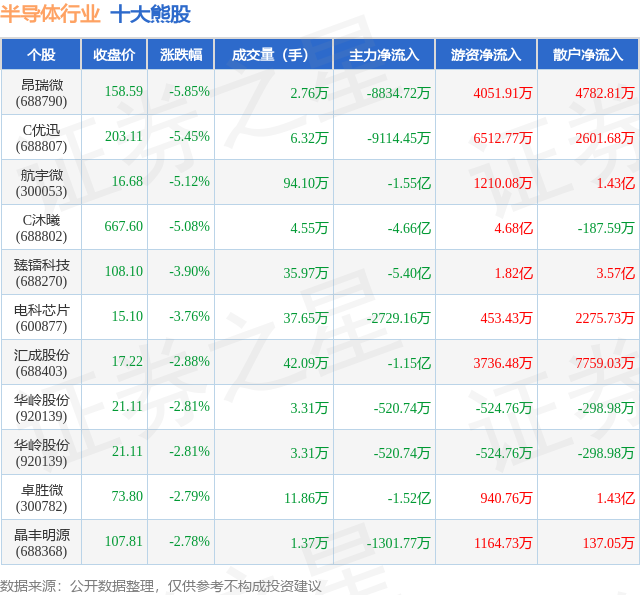Click volume cell 4.55万
This screenshot has width=640, height=595.
click(309, 228)
